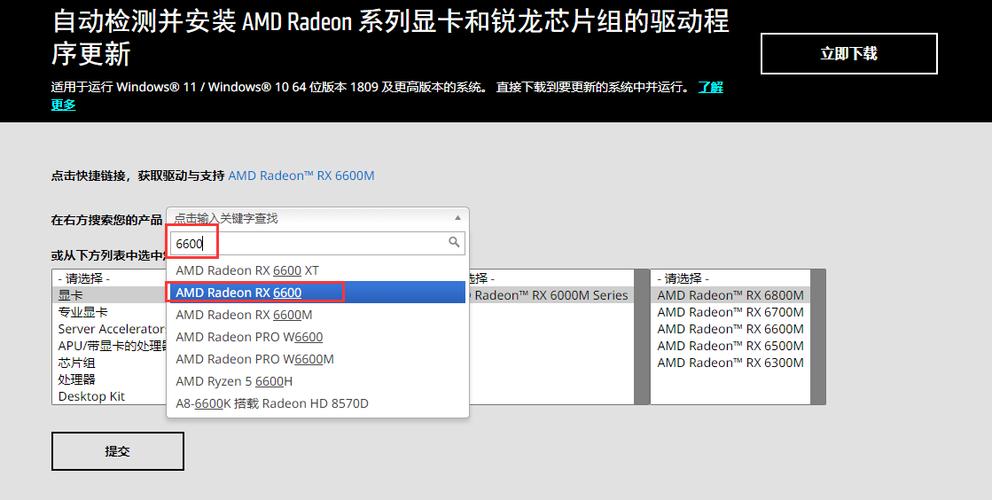The image size is (992, 500).
Task: Collapse the product search dropdown arrow
Action: coord(457,218)
